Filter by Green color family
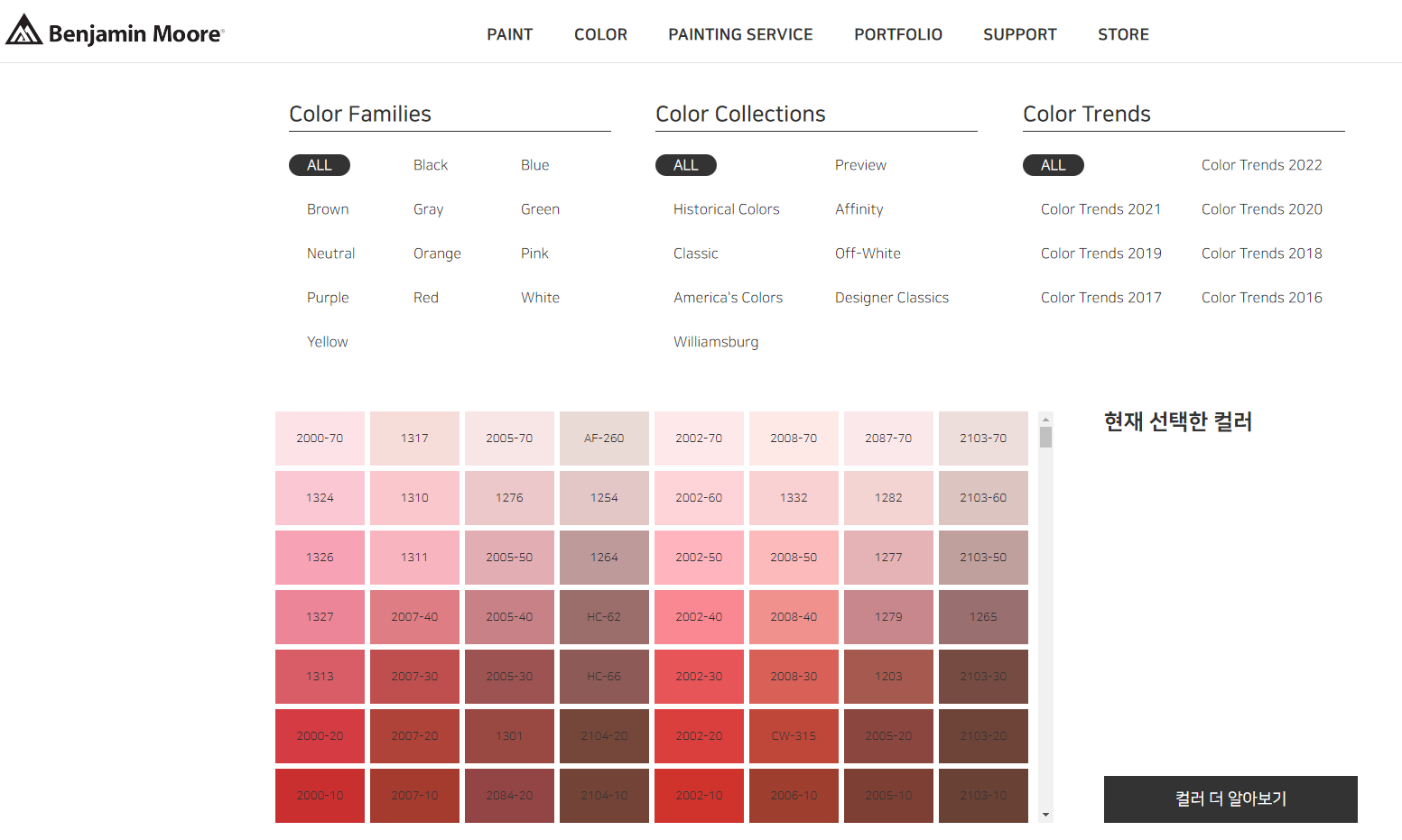Viewport: 1402px width, 840px height. pyautogui.click(x=540, y=209)
